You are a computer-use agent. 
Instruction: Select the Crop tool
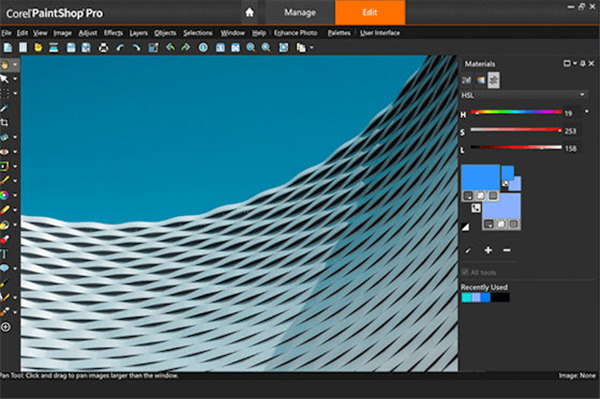5,123
